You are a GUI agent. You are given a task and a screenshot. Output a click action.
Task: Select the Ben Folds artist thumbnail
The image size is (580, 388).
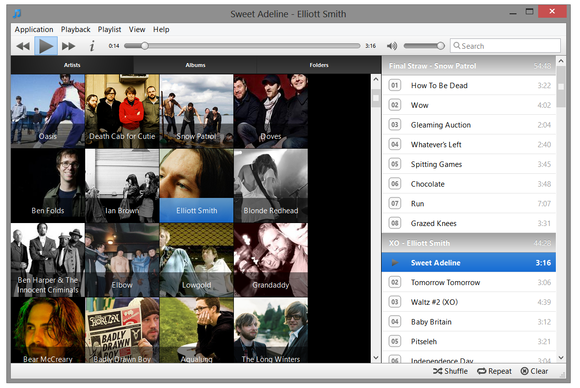pyautogui.click(x=48, y=186)
